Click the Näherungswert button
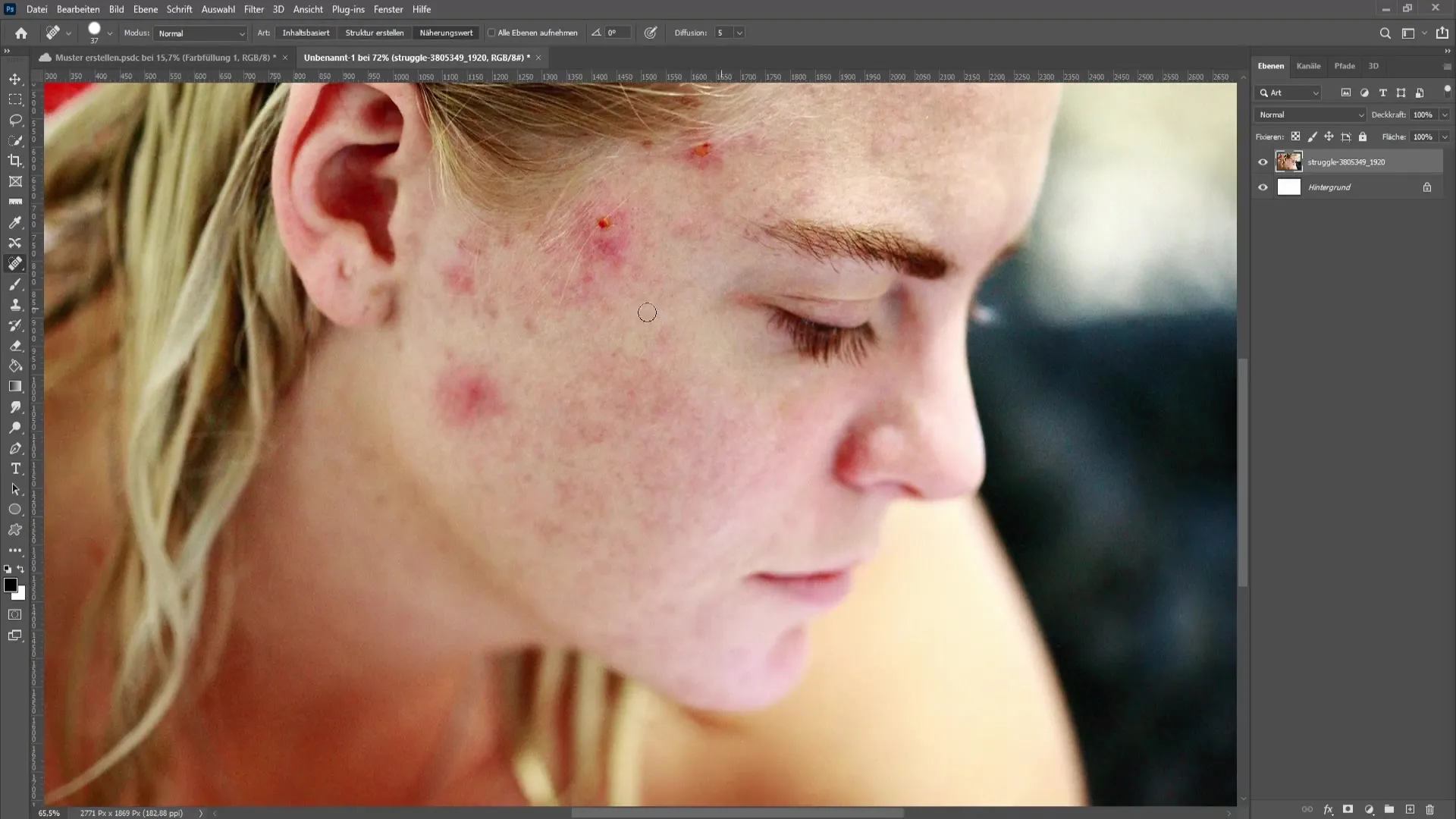 (x=446, y=33)
